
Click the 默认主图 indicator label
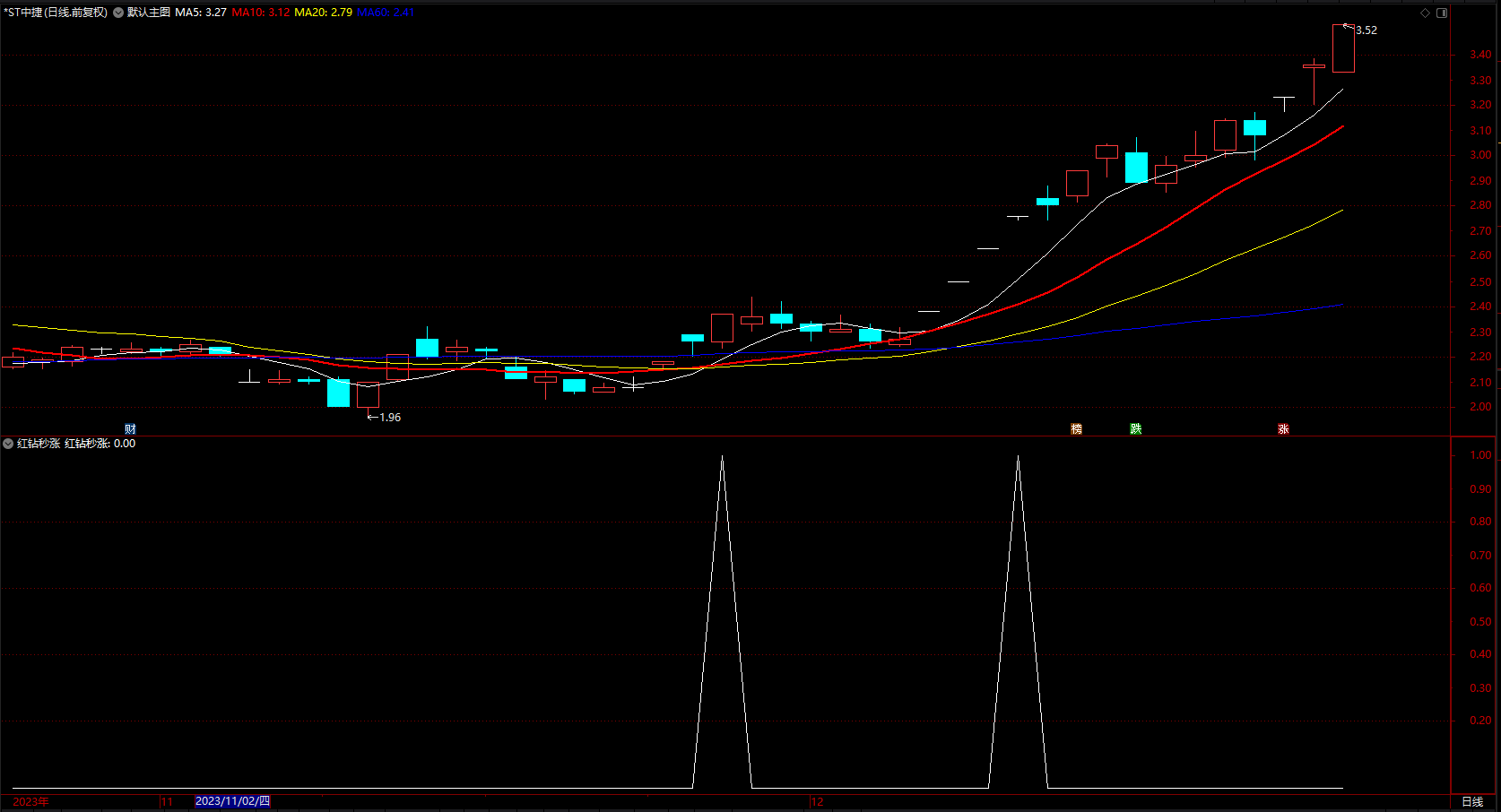coord(149,13)
